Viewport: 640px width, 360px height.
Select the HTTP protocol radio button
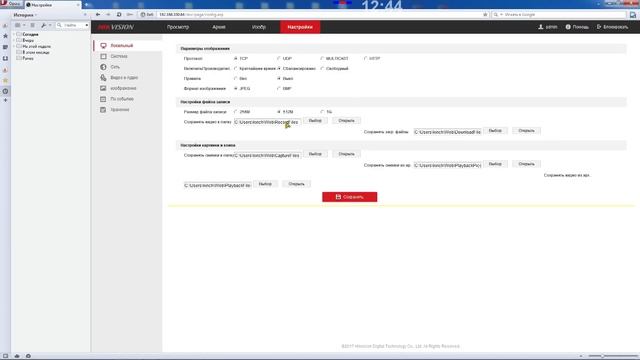[365, 58]
